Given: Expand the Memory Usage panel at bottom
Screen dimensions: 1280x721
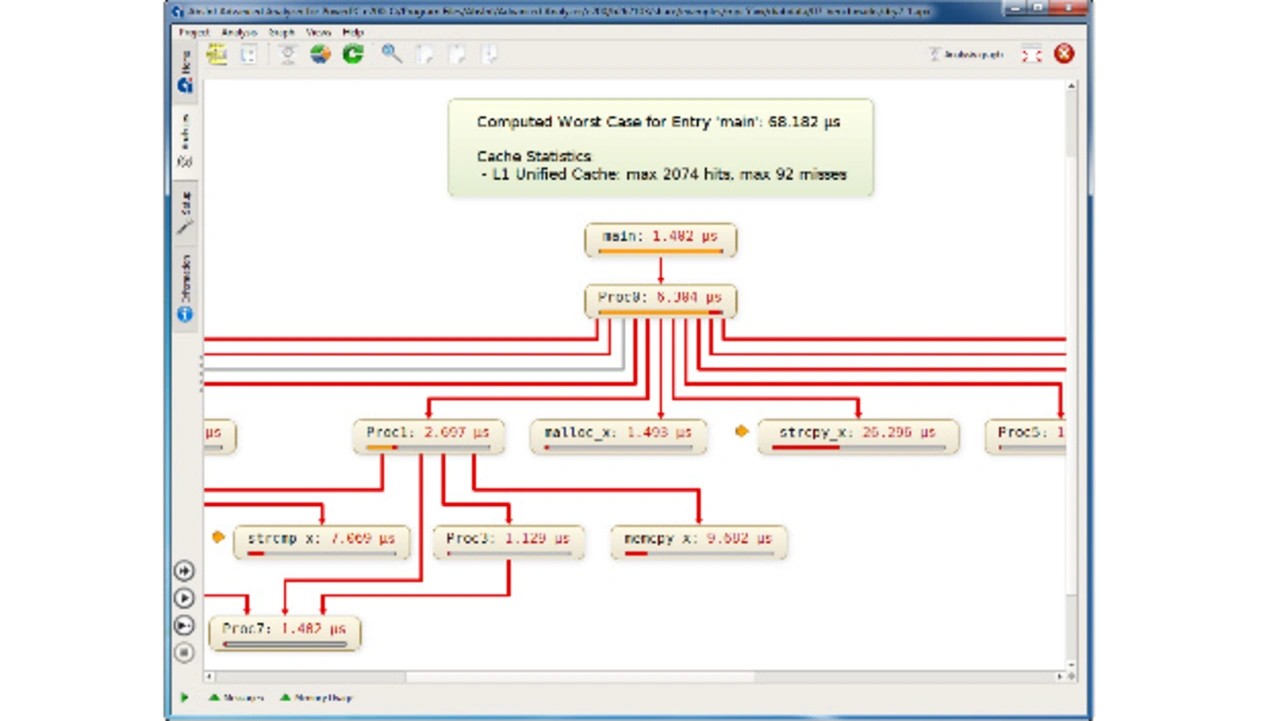Looking at the screenshot, I should (x=317, y=698).
